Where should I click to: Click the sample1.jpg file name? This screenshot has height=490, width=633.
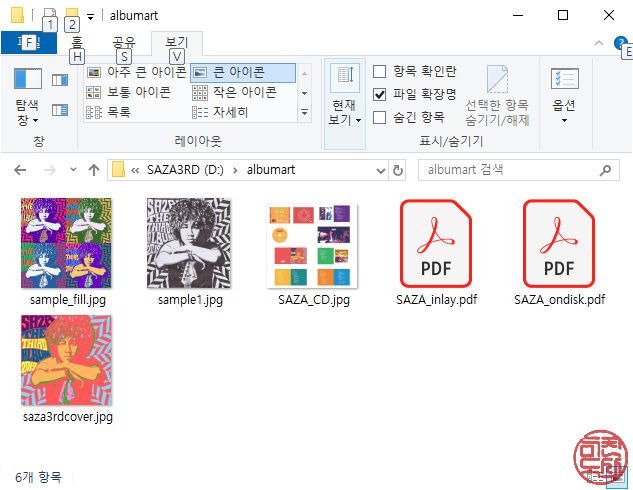click(190, 300)
